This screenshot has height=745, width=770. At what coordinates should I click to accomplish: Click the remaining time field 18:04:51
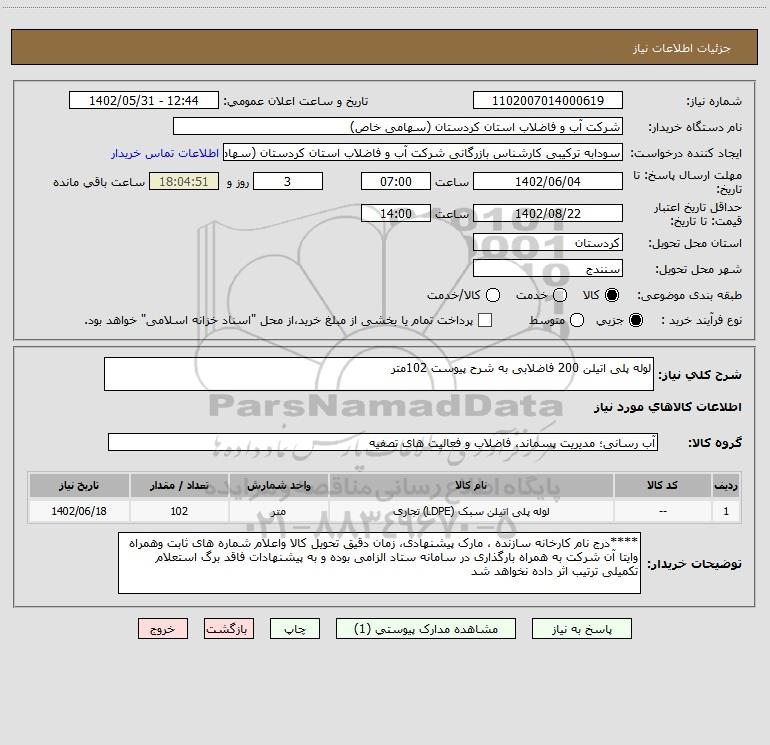click(x=184, y=181)
